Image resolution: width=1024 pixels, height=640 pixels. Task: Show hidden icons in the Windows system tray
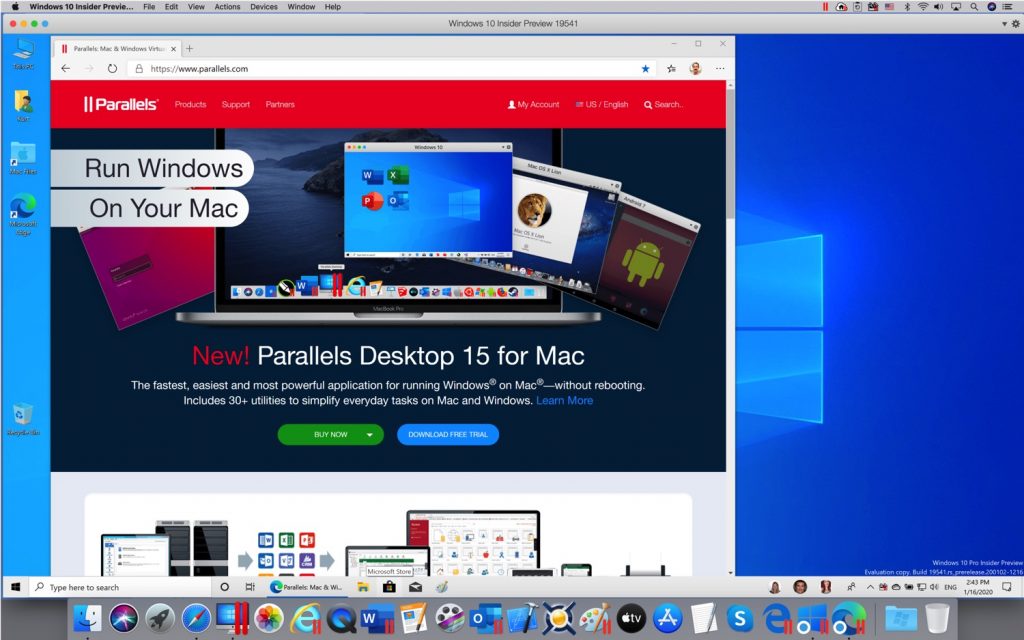pyautogui.click(x=869, y=586)
